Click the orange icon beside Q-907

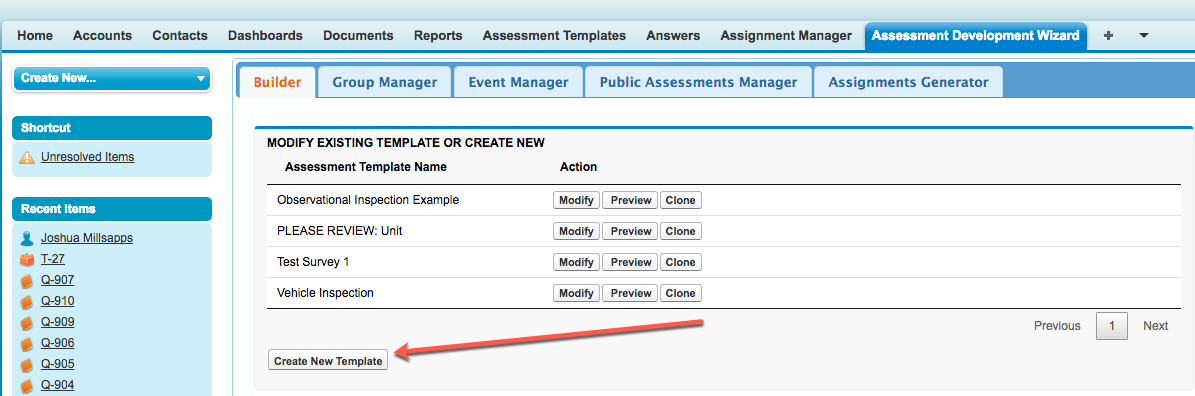(x=27, y=280)
